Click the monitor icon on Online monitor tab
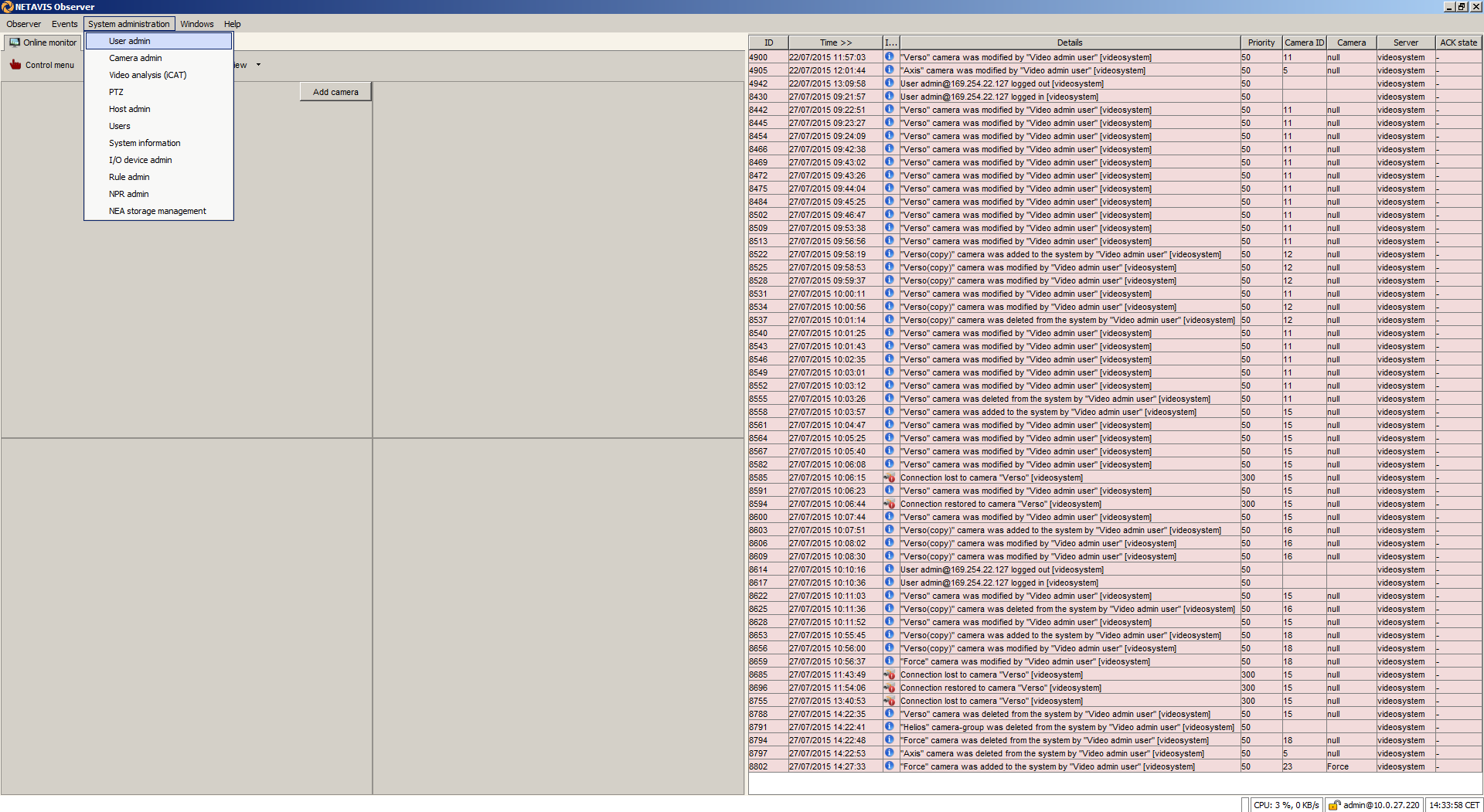Image resolution: width=1484 pixels, height=812 pixels. pos(15,42)
